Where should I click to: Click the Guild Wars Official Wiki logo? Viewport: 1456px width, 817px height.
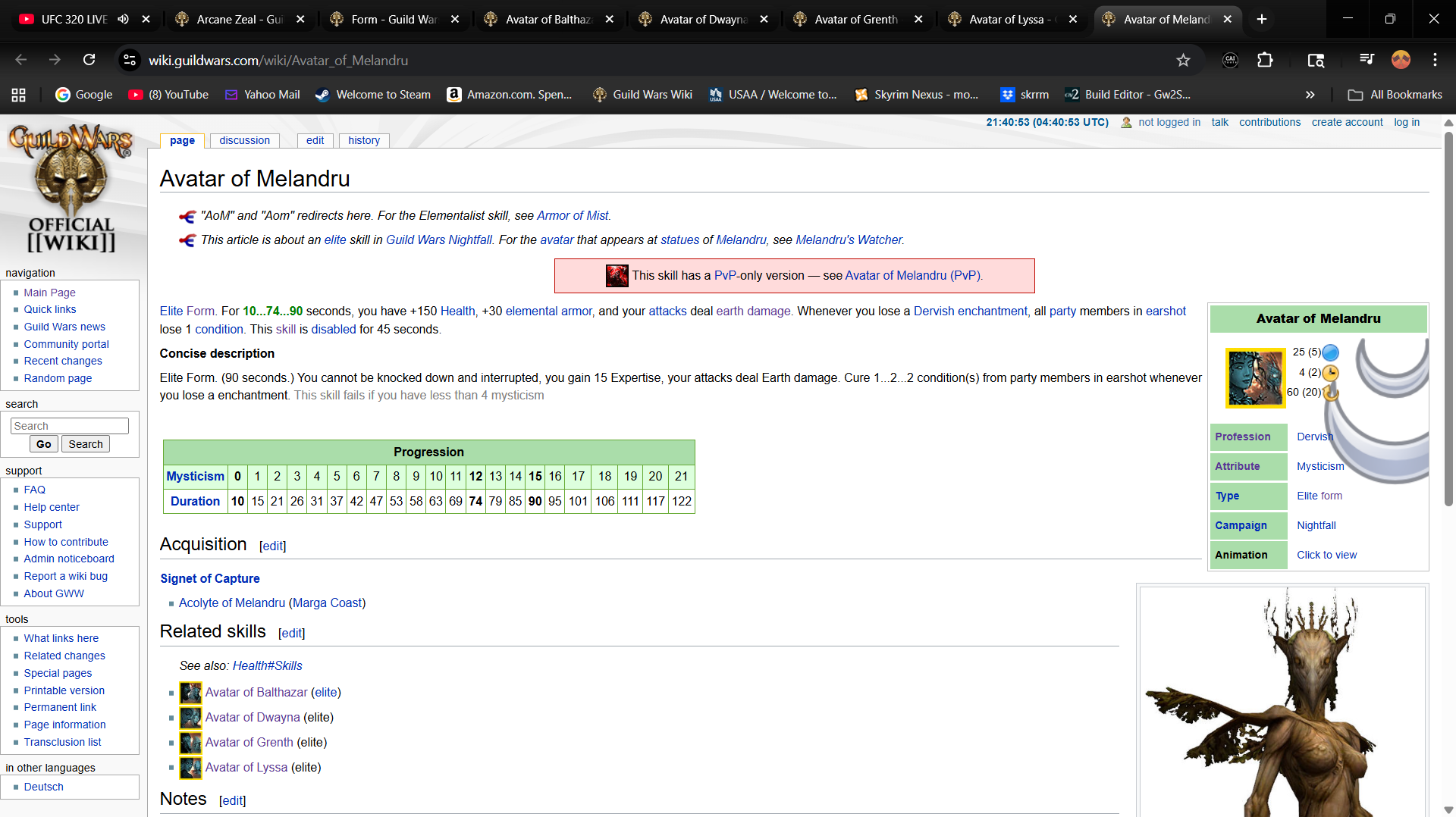click(x=72, y=189)
